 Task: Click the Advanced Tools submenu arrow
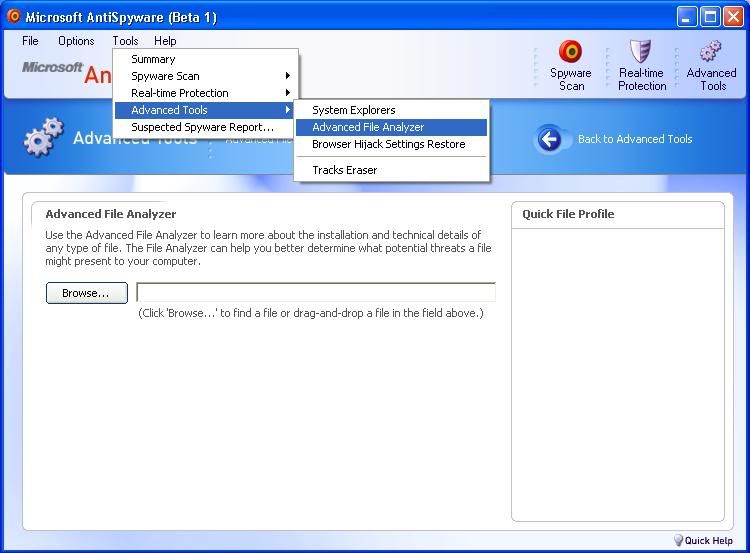click(x=287, y=110)
